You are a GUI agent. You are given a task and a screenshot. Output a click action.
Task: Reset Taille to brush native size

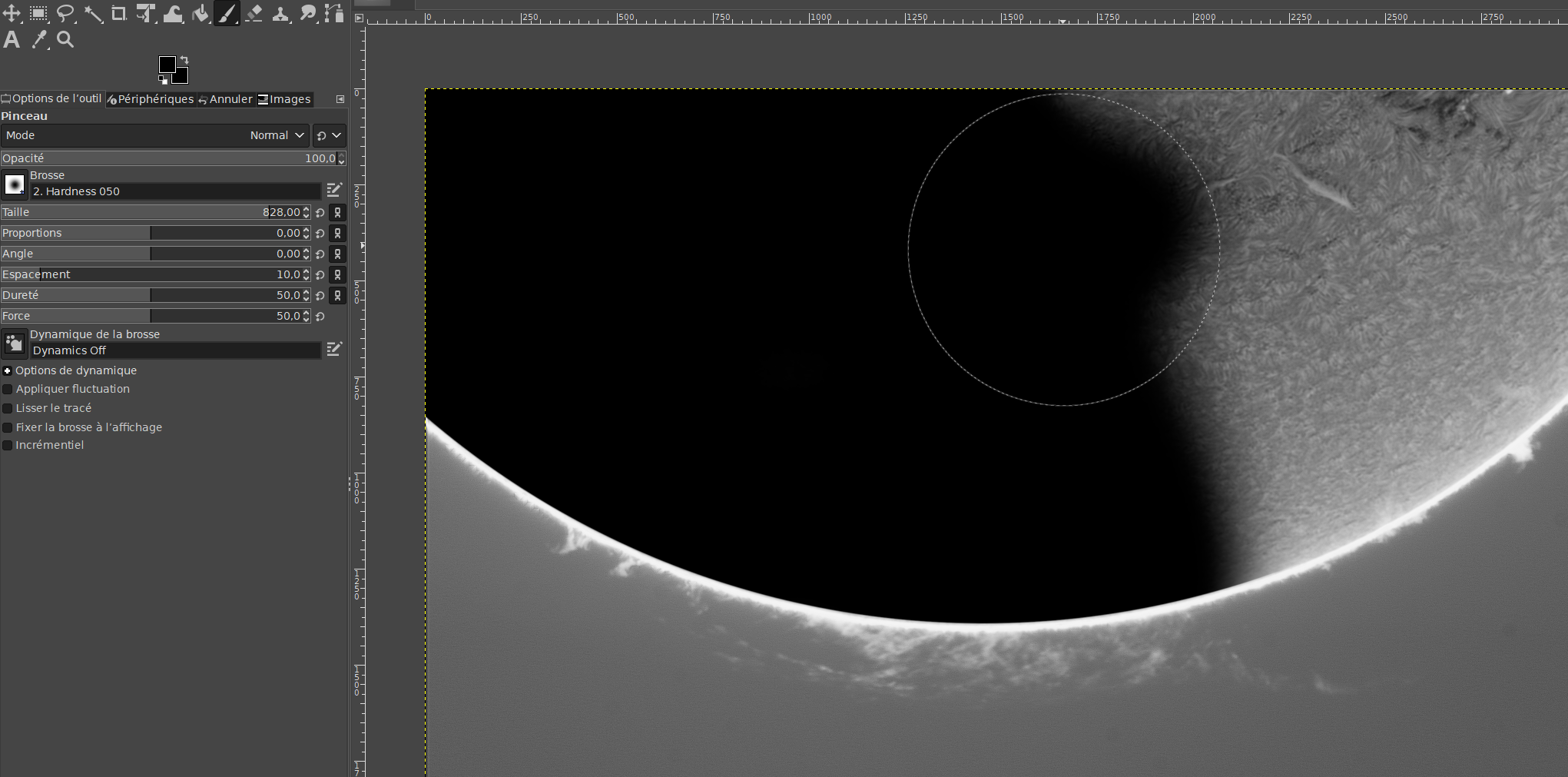[320, 212]
